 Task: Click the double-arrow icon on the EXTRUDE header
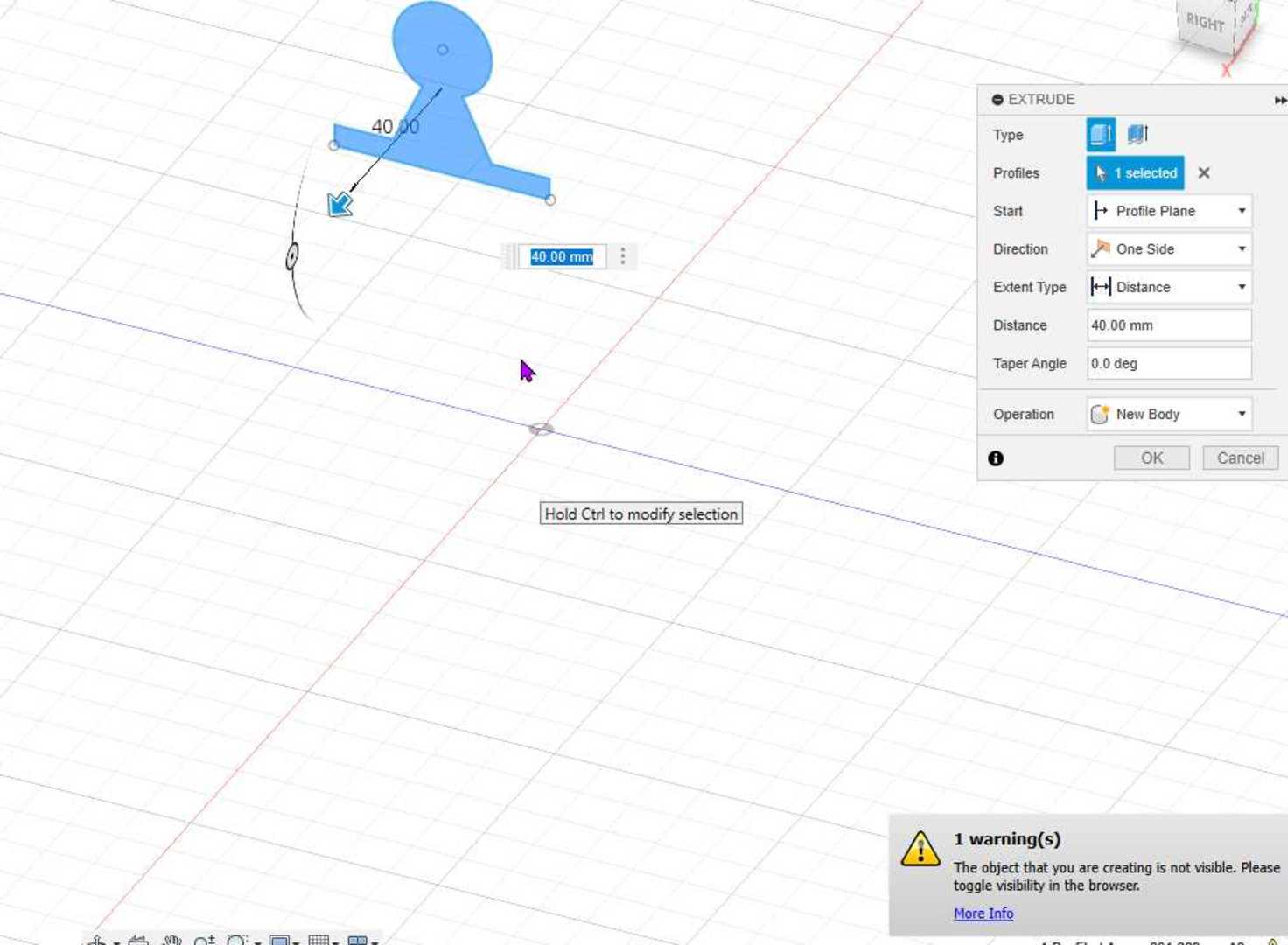[1280, 100]
